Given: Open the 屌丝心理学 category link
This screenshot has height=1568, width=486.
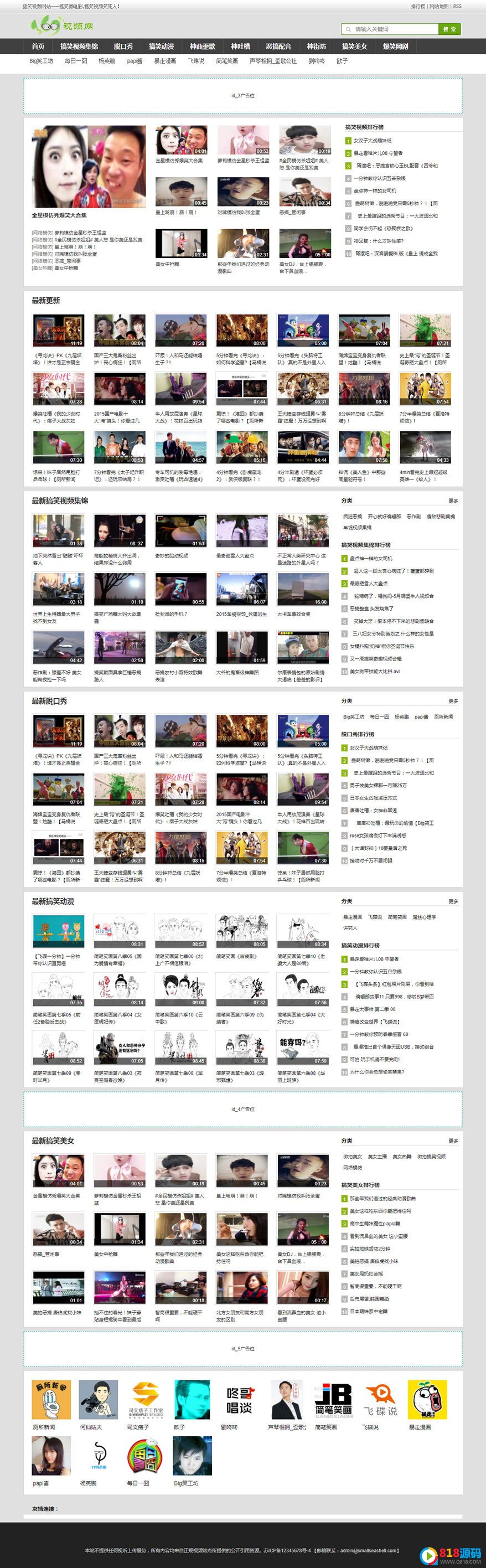Looking at the screenshot, I should 424,917.
